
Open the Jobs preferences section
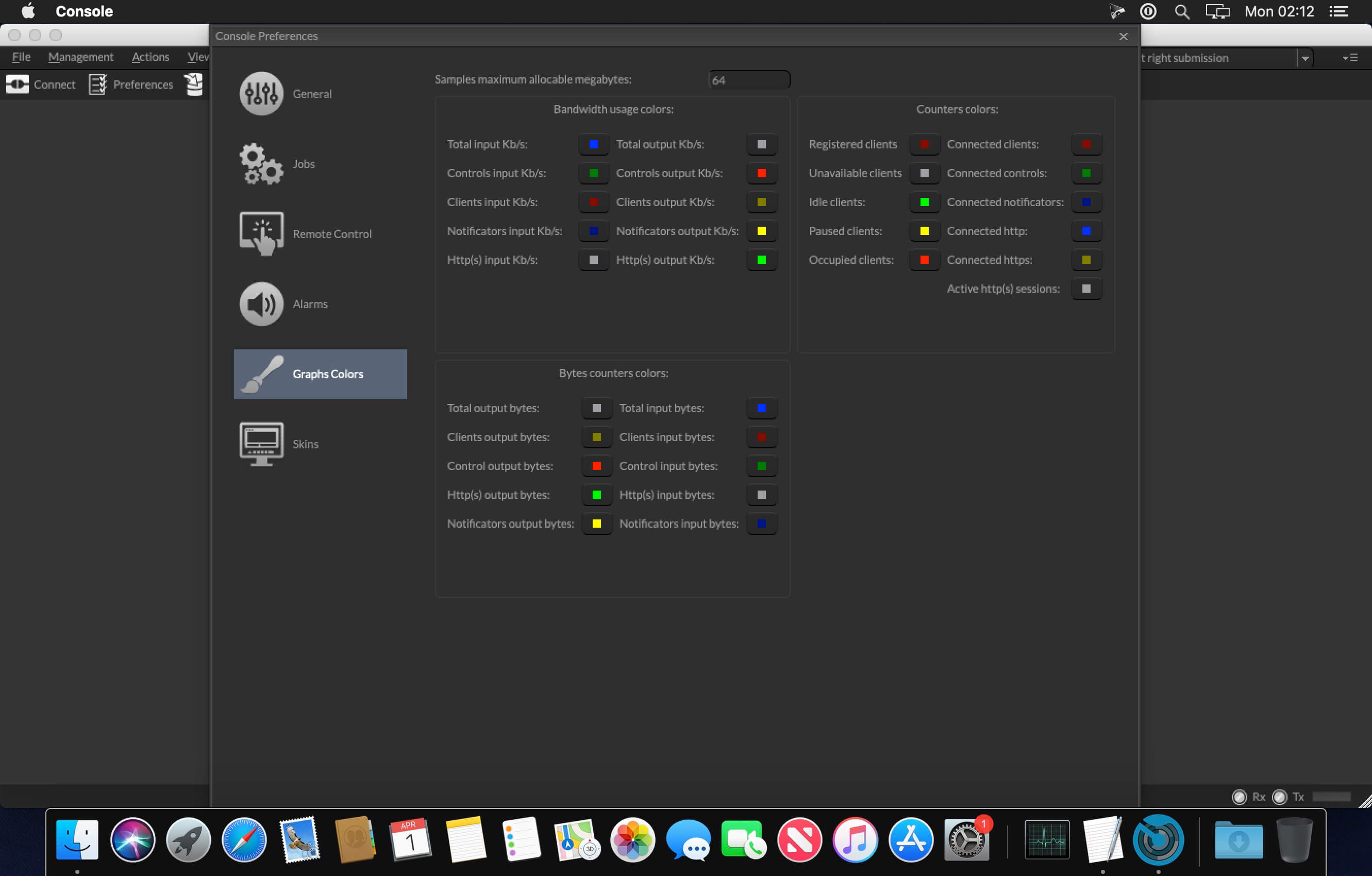point(261,163)
